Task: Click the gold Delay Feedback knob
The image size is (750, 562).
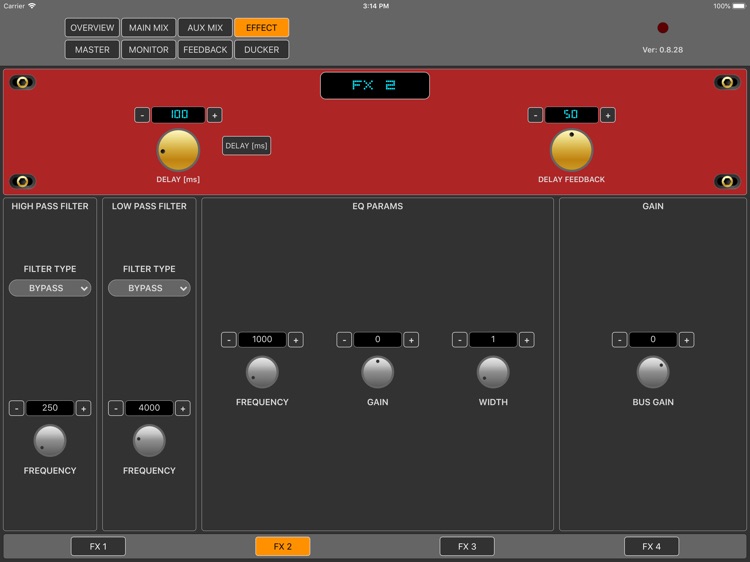Action: coord(571,150)
